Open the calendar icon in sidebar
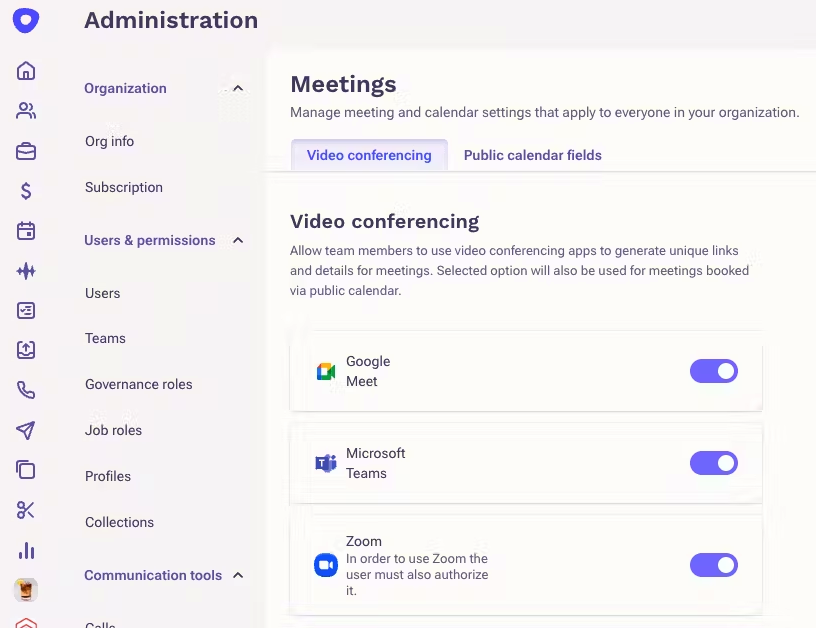Image resolution: width=816 pixels, height=628 pixels. click(x=26, y=230)
